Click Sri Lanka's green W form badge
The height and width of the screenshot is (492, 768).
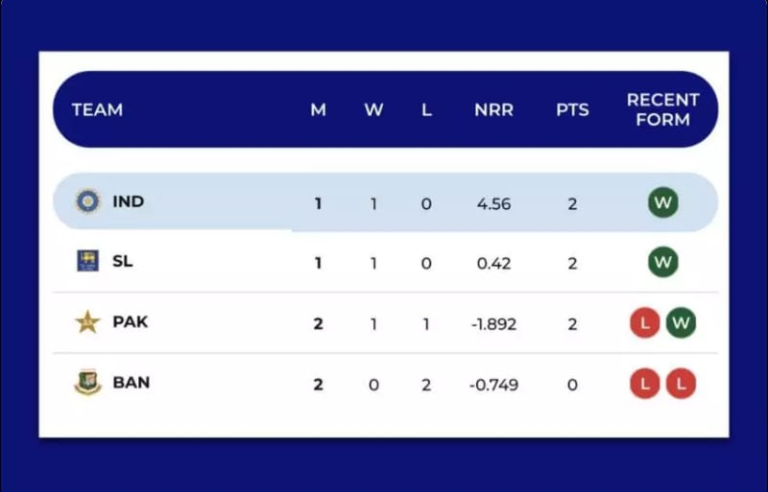pos(662,263)
